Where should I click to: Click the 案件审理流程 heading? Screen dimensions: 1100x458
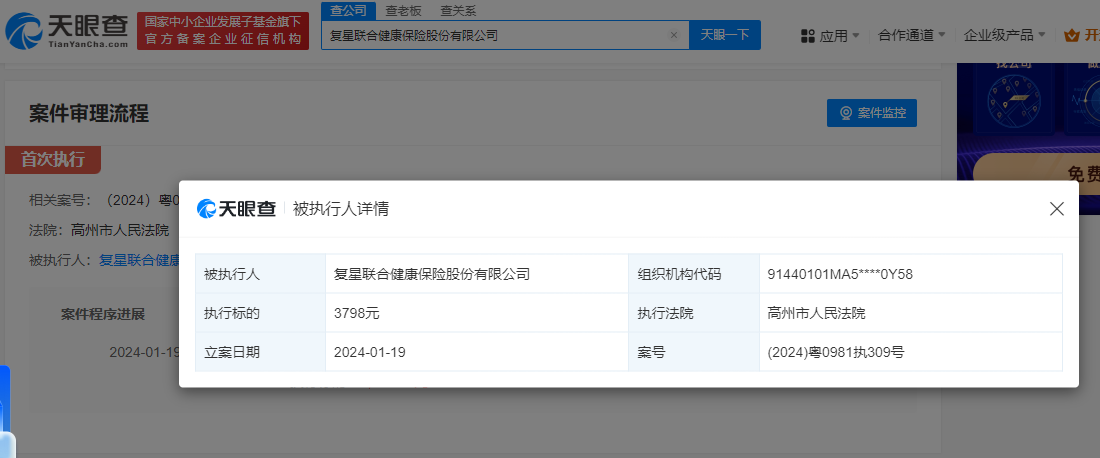[x=89, y=114]
